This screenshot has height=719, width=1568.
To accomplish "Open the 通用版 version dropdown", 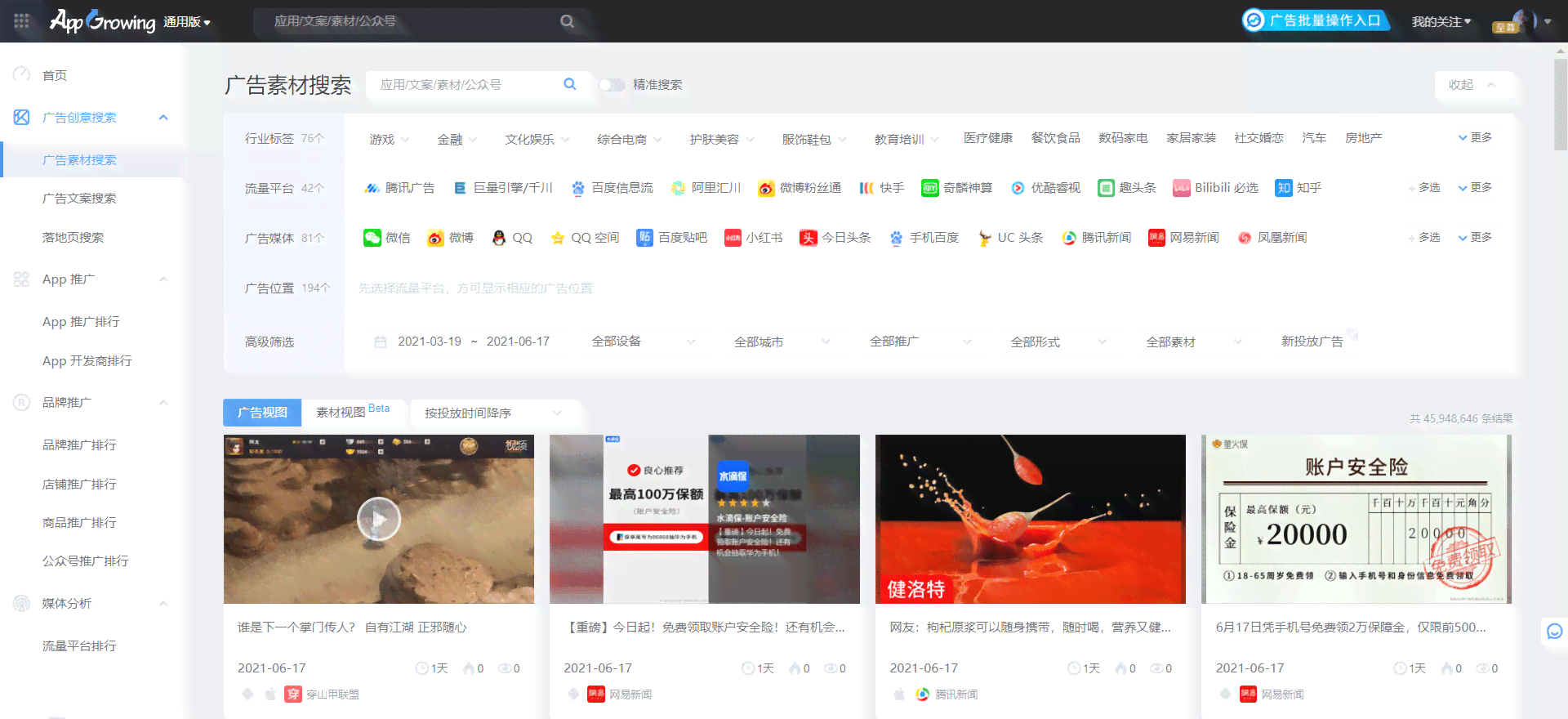I will (187, 22).
